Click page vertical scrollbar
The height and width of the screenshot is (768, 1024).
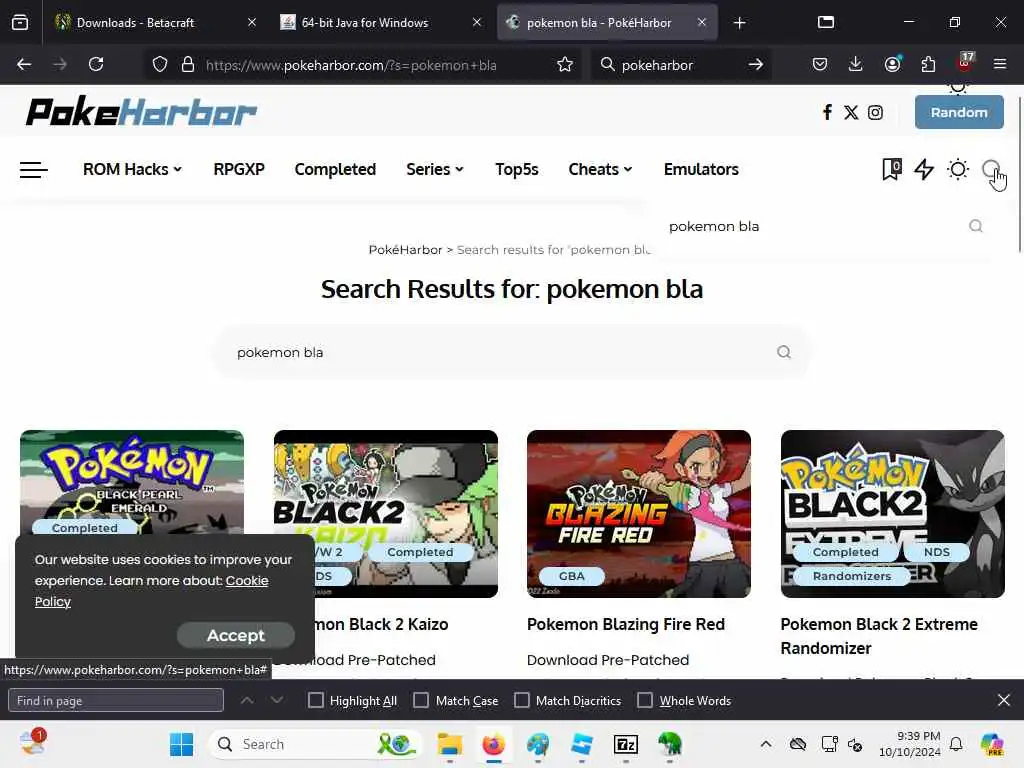pos(1019,174)
